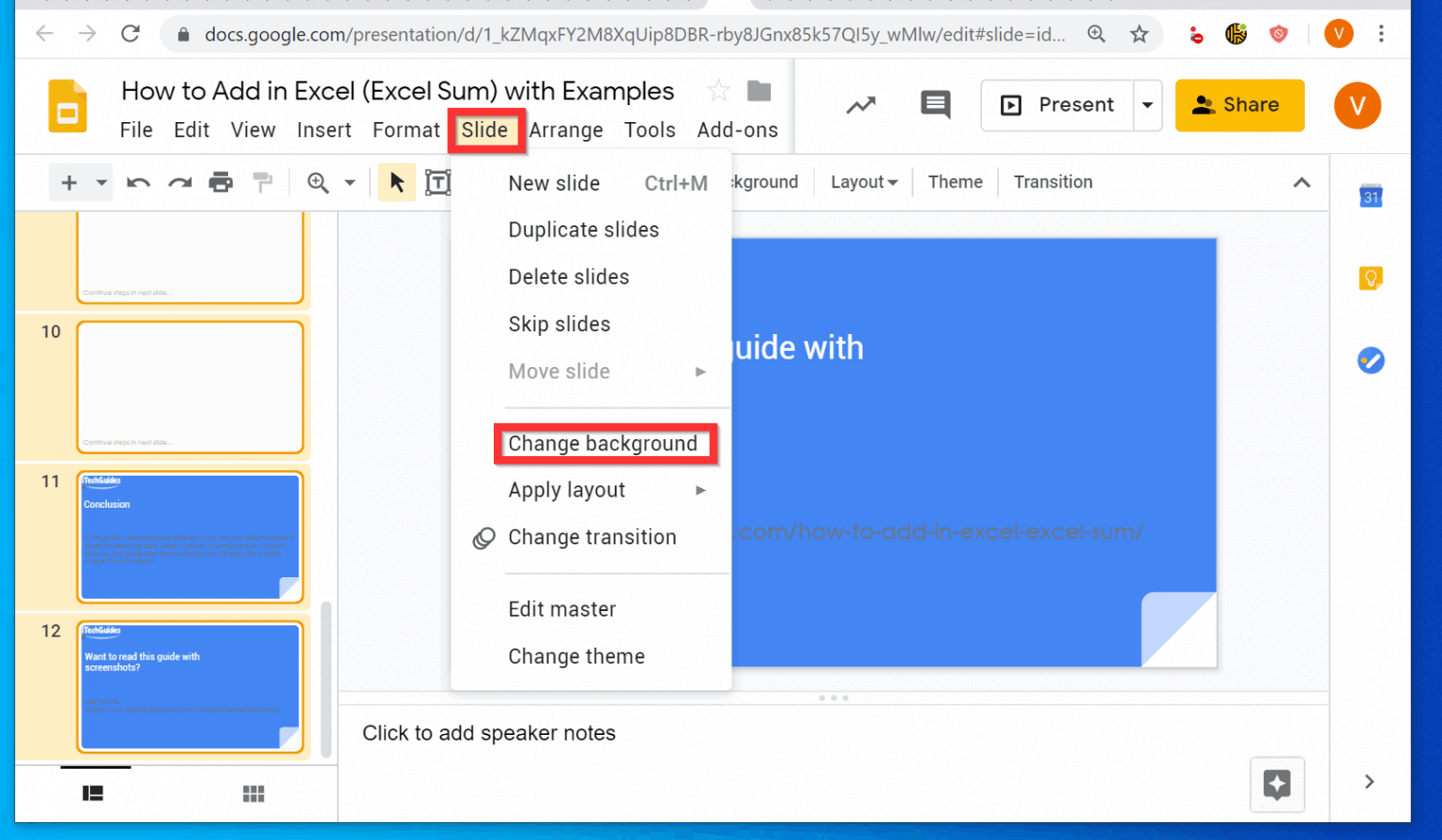Switch to grid view at the bottom
Screen dimensions: 1442x840
click(253, 793)
